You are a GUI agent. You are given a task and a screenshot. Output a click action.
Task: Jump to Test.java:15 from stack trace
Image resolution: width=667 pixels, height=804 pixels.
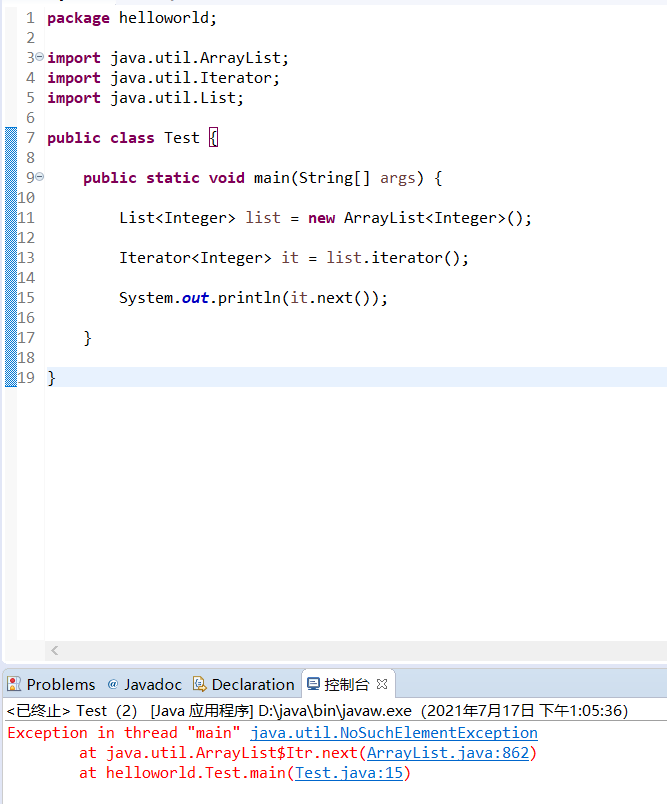349,773
